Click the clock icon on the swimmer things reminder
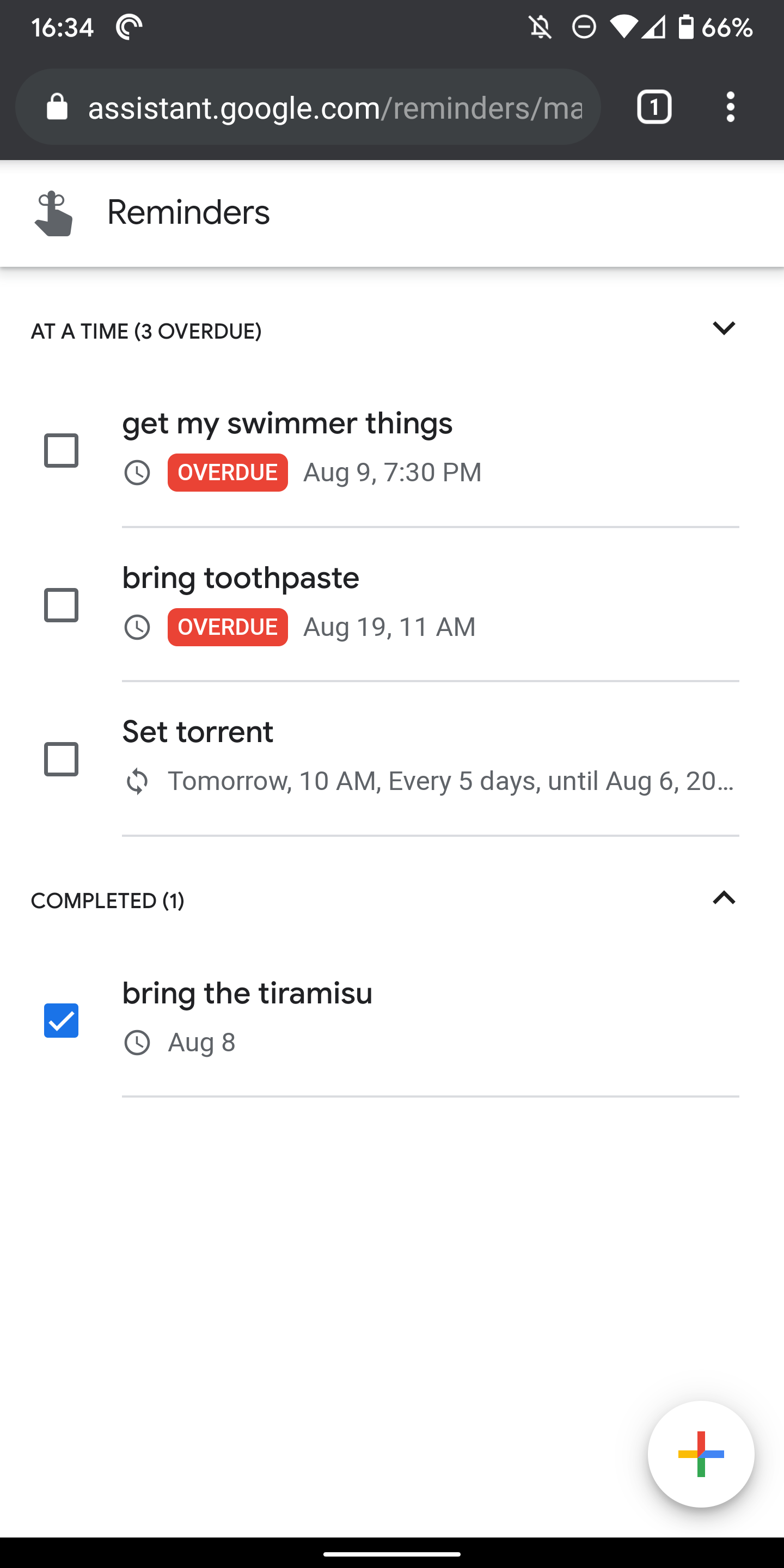Screen dimensions: 784x1568 (x=137, y=473)
